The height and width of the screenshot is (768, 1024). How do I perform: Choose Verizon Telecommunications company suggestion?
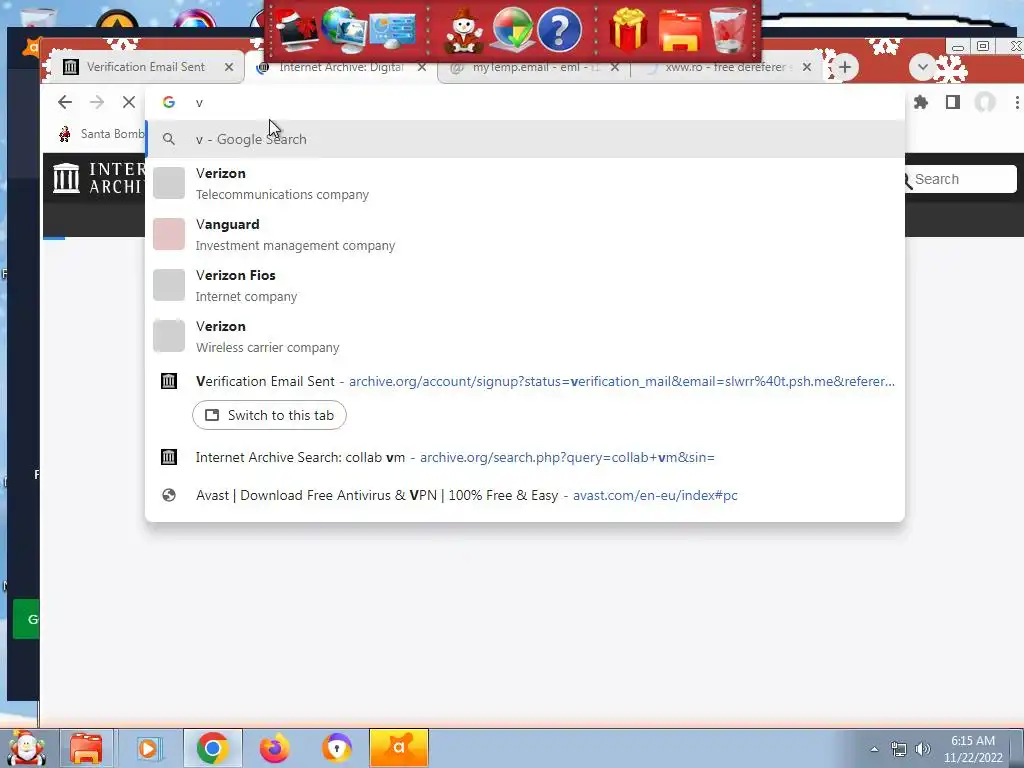pyautogui.click(x=524, y=184)
